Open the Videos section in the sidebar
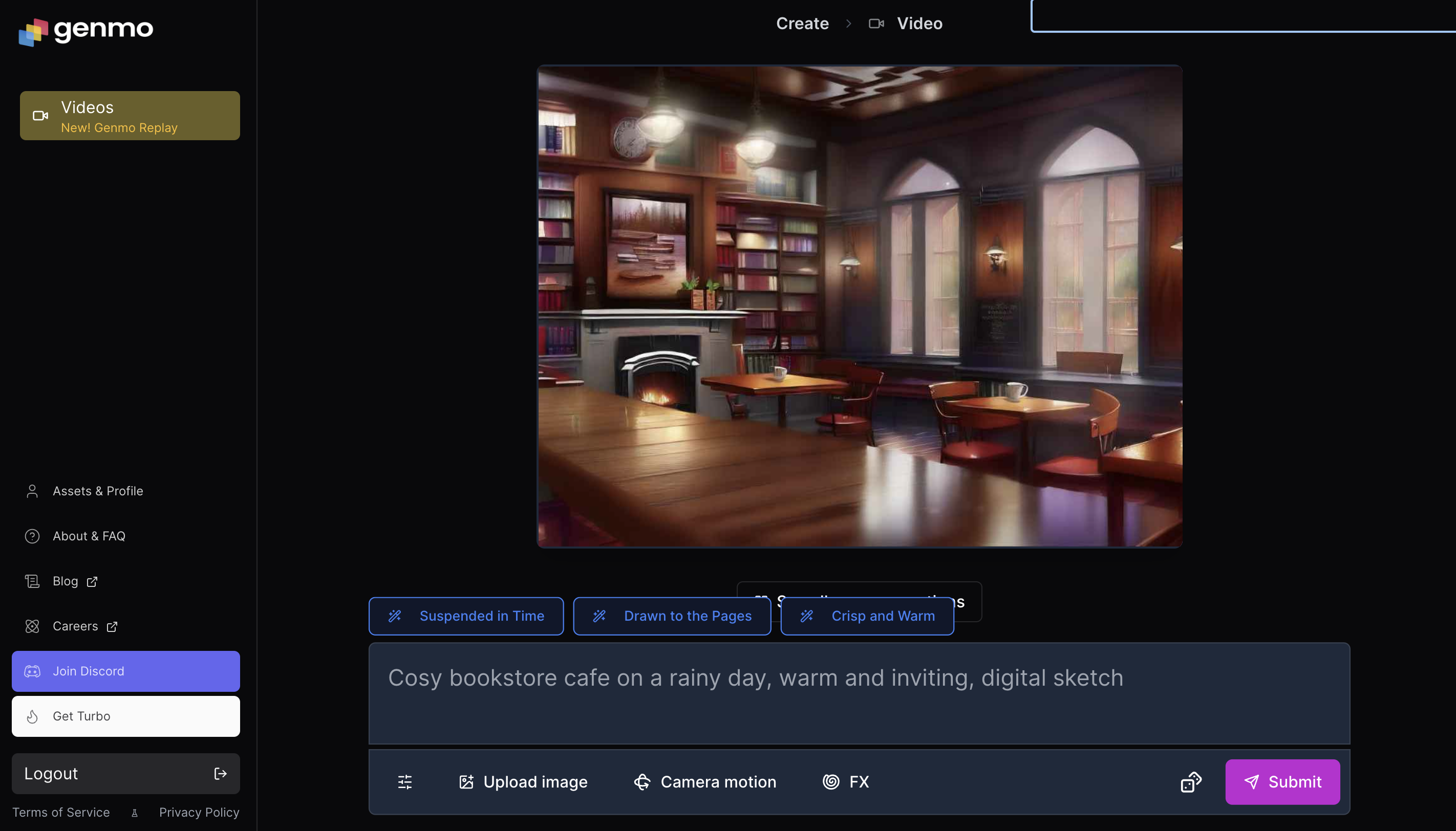The width and height of the screenshot is (1456, 831). [130, 115]
